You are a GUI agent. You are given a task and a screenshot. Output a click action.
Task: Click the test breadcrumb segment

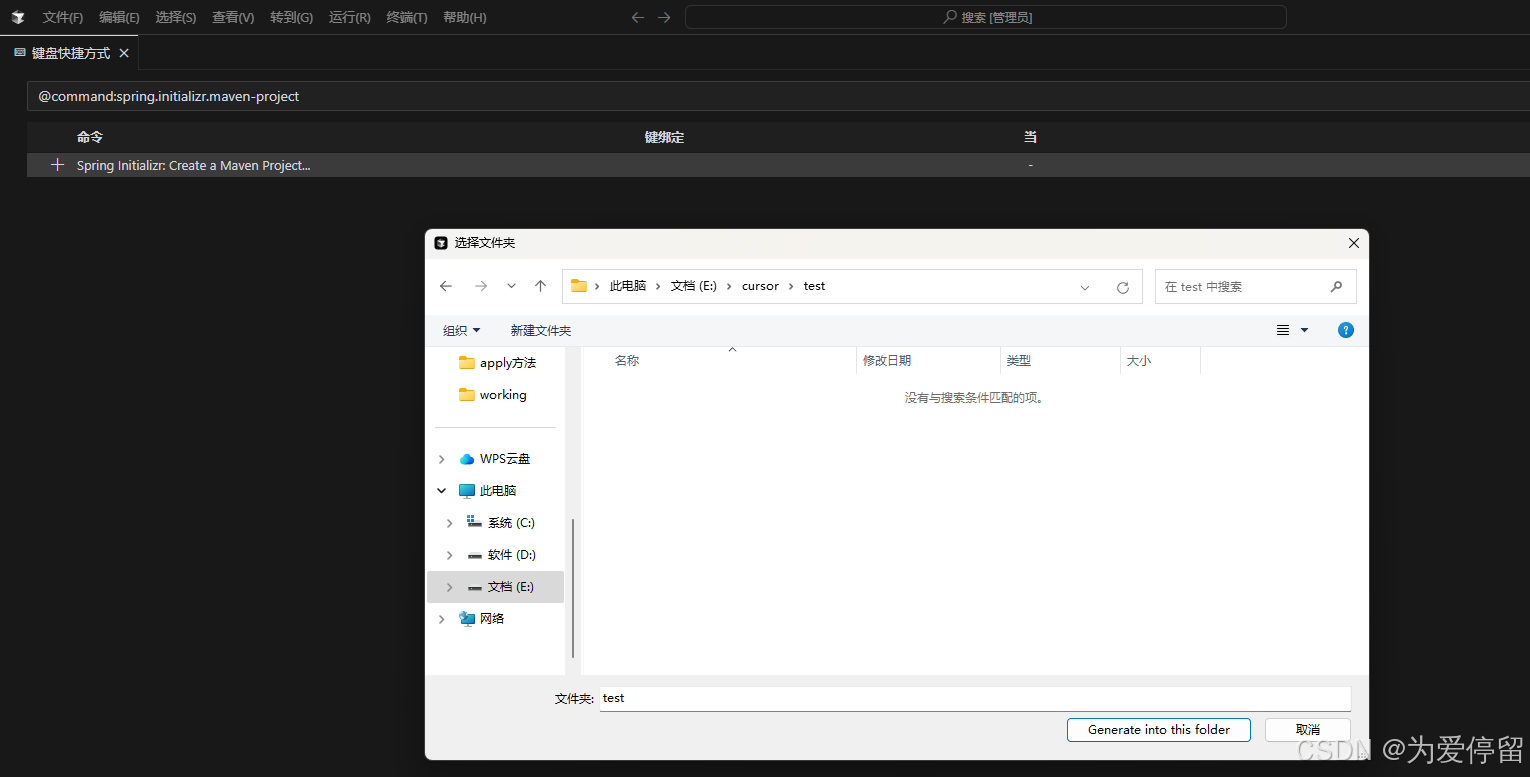pyautogui.click(x=814, y=286)
